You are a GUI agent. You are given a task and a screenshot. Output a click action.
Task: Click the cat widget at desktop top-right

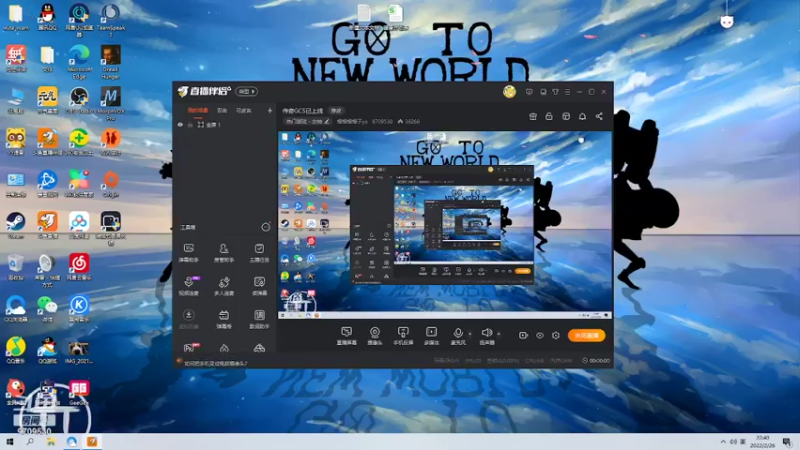click(x=727, y=21)
